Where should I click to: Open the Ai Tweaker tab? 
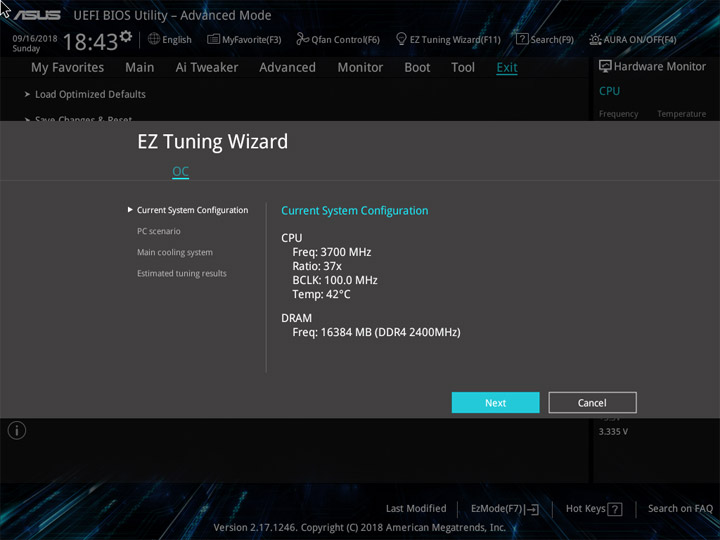pyautogui.click(x=207, y=68)
